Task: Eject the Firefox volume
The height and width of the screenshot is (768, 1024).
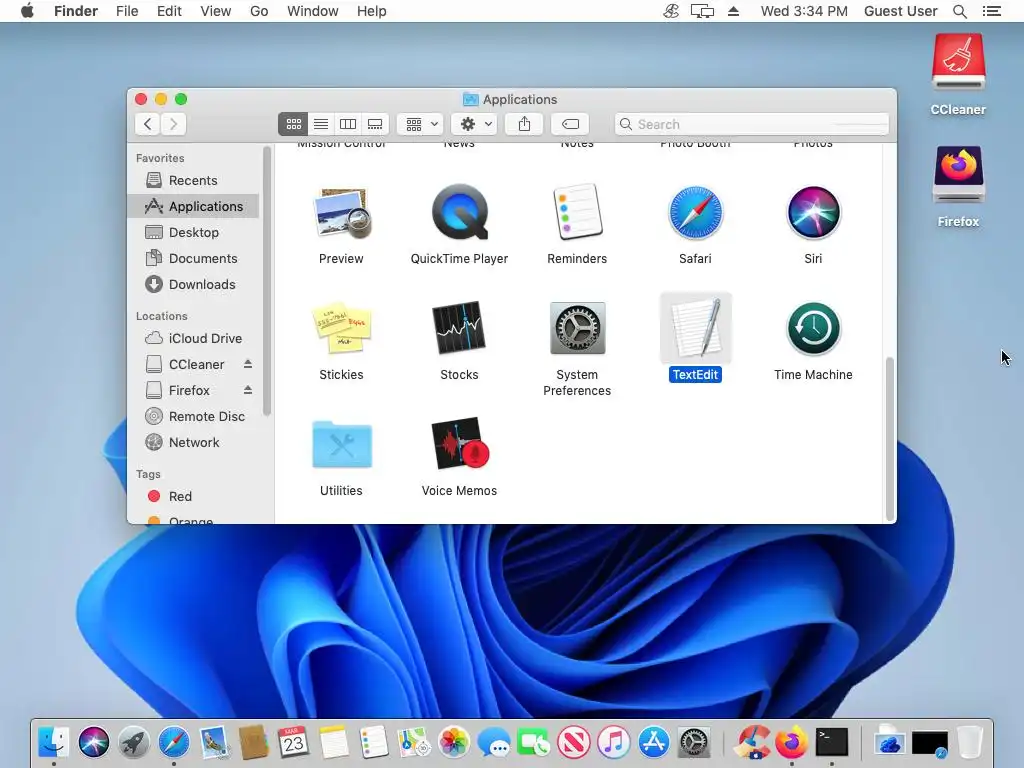Action: [248, 390]
